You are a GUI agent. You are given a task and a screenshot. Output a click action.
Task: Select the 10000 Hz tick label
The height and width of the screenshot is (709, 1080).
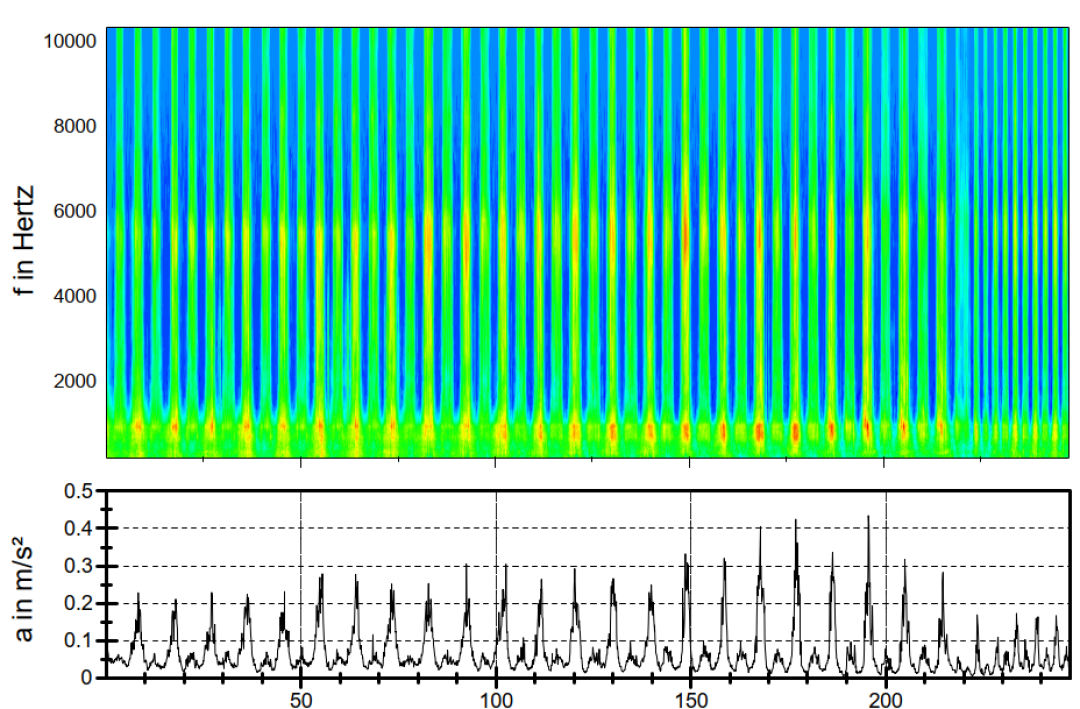[68, 41]
